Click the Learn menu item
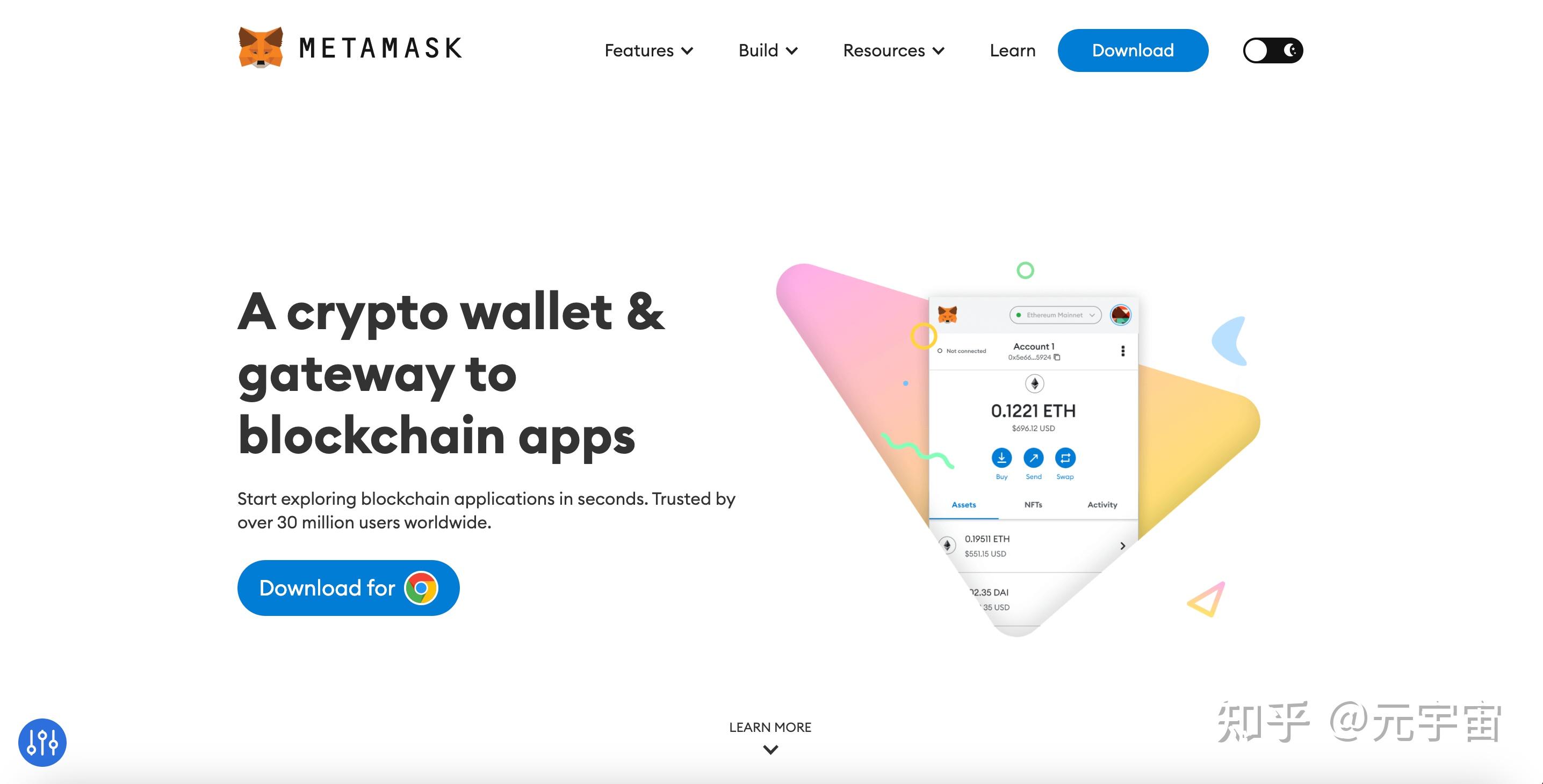Image resolution: width=1543 pixels, height=784 pixels. coord(1011,50)
